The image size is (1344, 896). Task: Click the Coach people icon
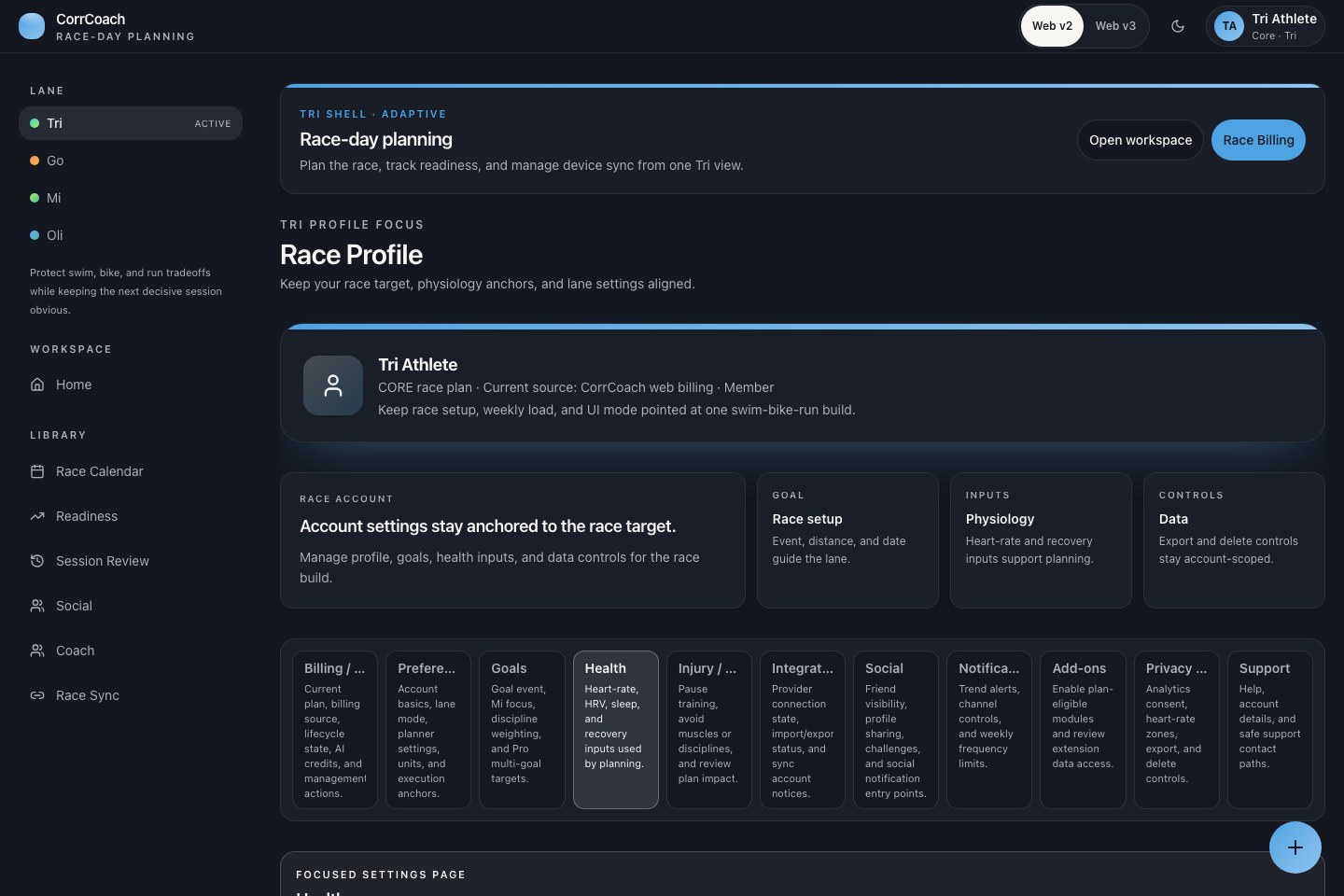click(x=37, y=651)
